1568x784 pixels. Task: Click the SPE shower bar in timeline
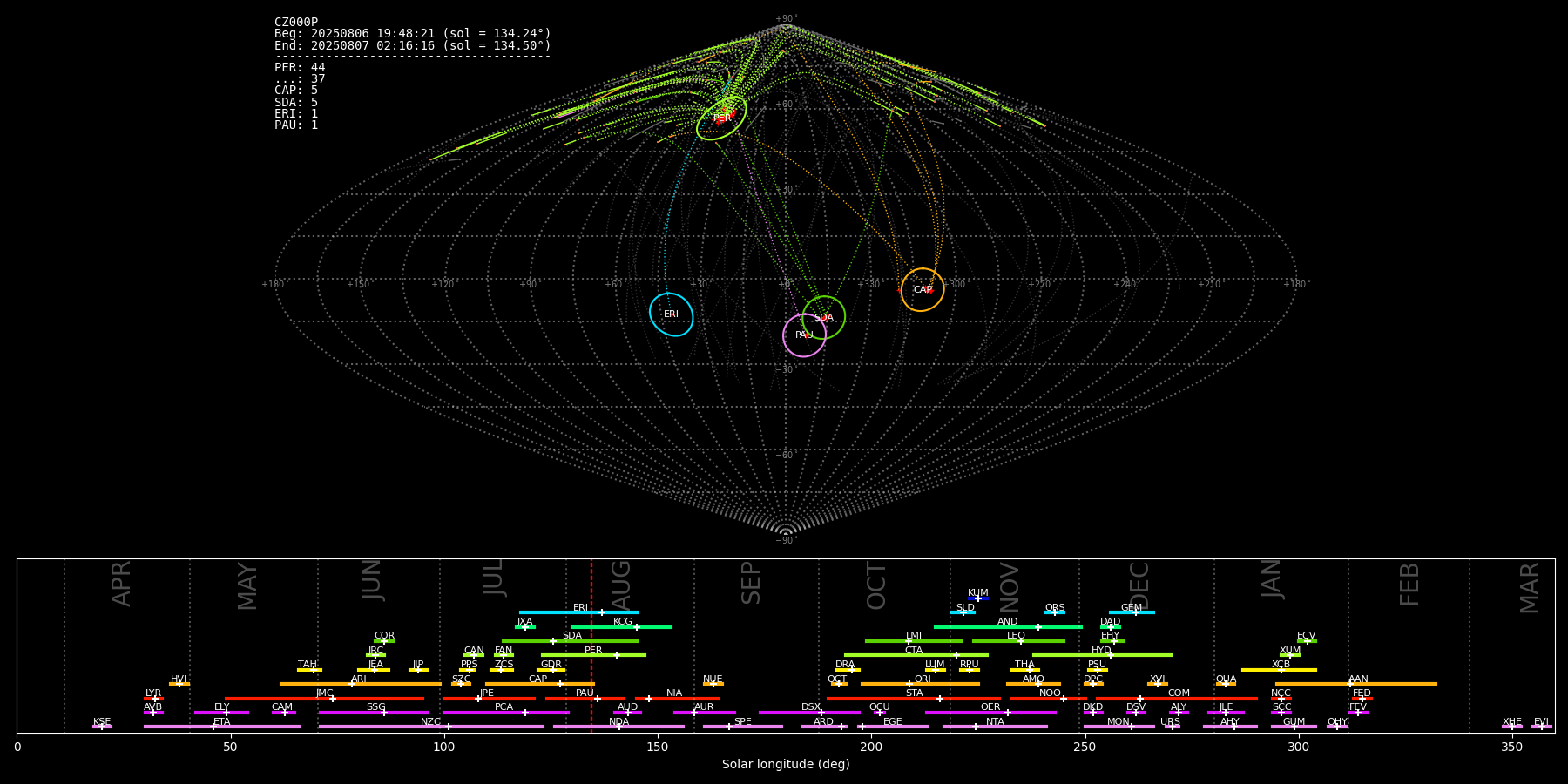point(743,727)
